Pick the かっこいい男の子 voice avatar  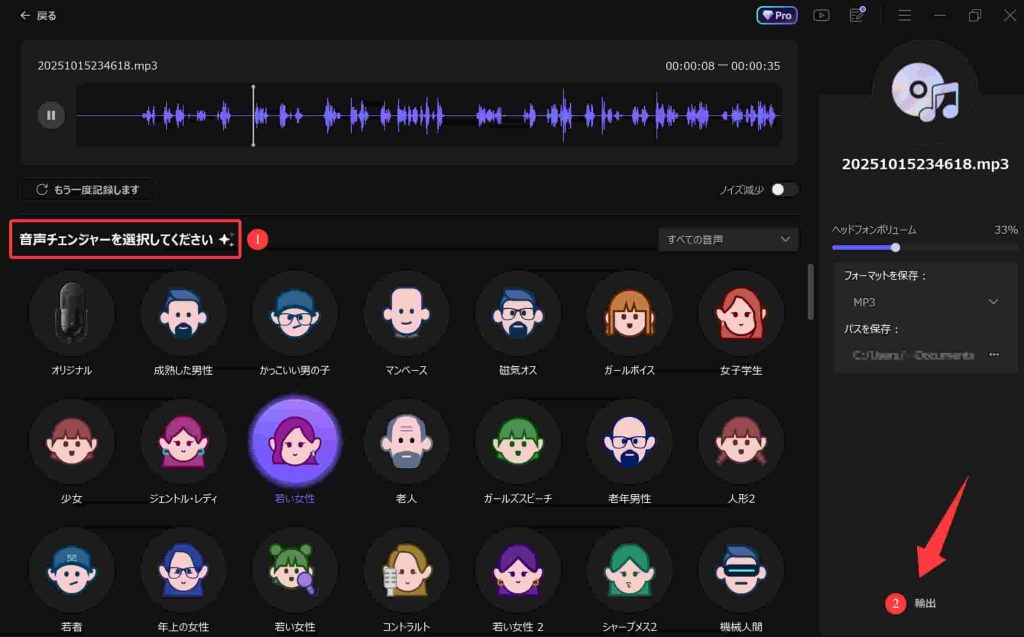294,313
